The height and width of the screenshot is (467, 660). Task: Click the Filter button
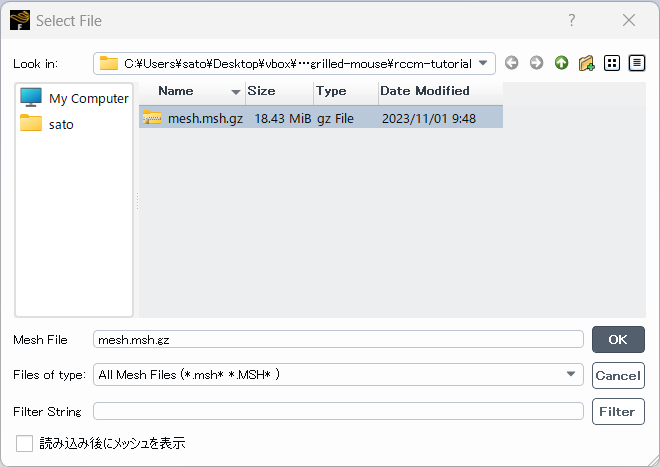617,411
